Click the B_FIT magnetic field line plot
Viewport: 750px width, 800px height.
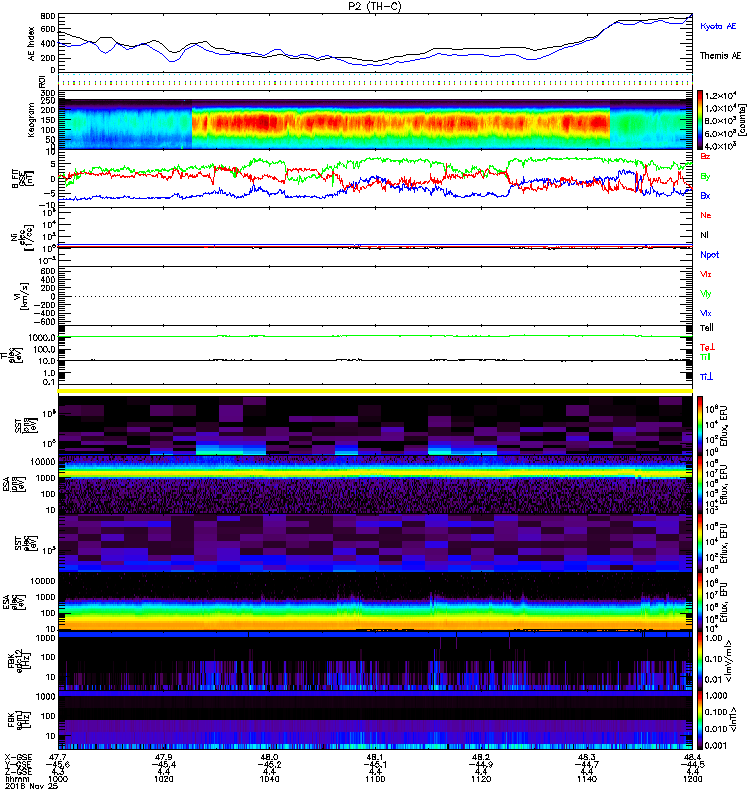point(375,179)
